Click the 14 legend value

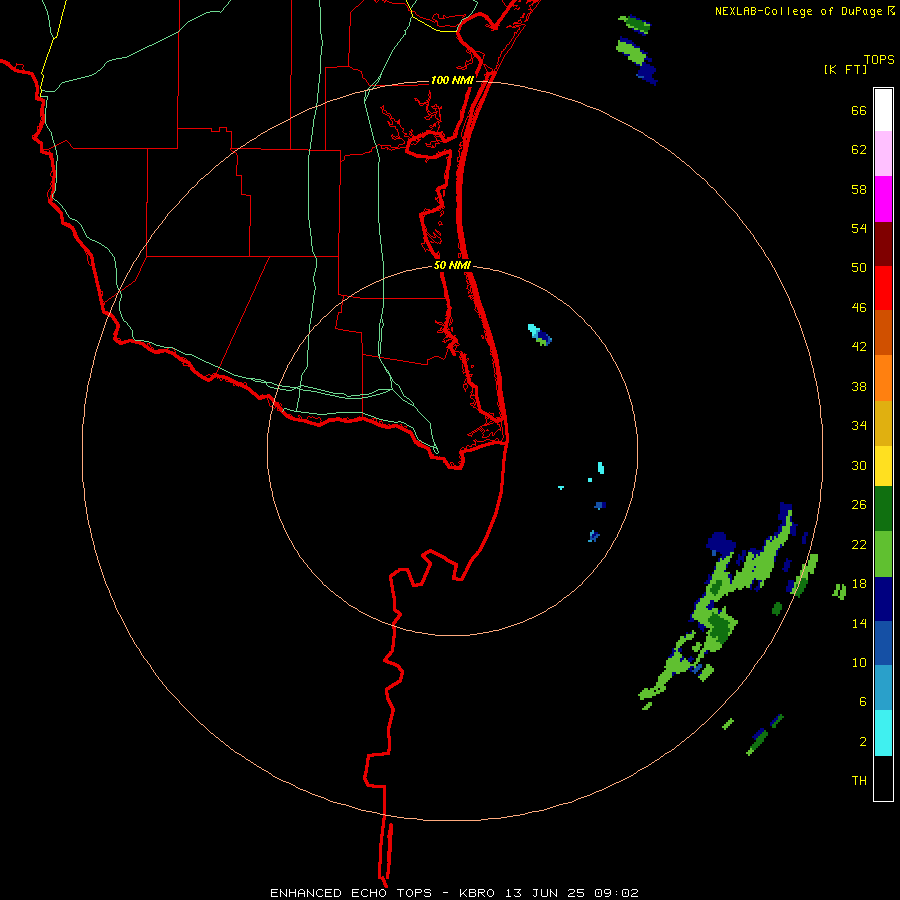coord(859,623)
